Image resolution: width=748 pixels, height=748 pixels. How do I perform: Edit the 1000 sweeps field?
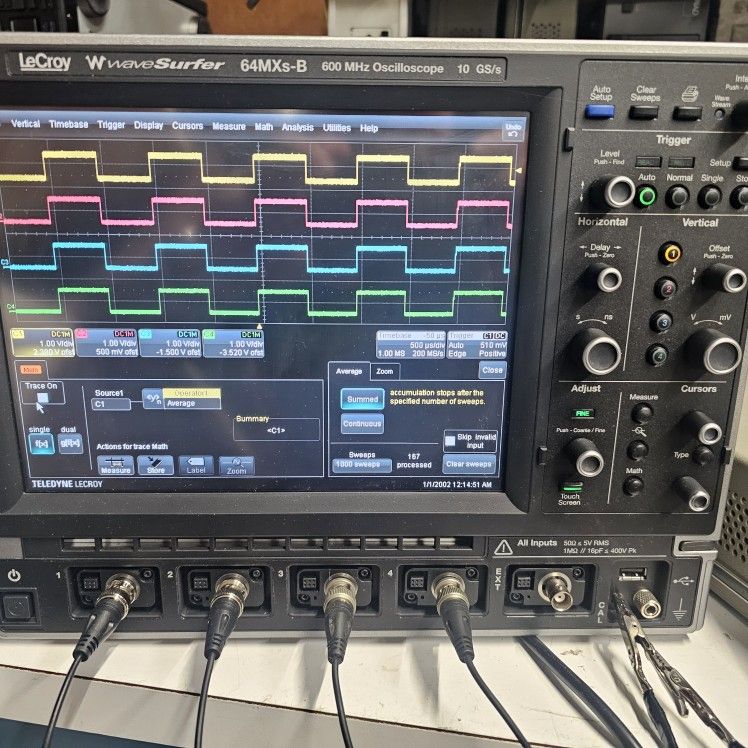[x=362, y=465]
